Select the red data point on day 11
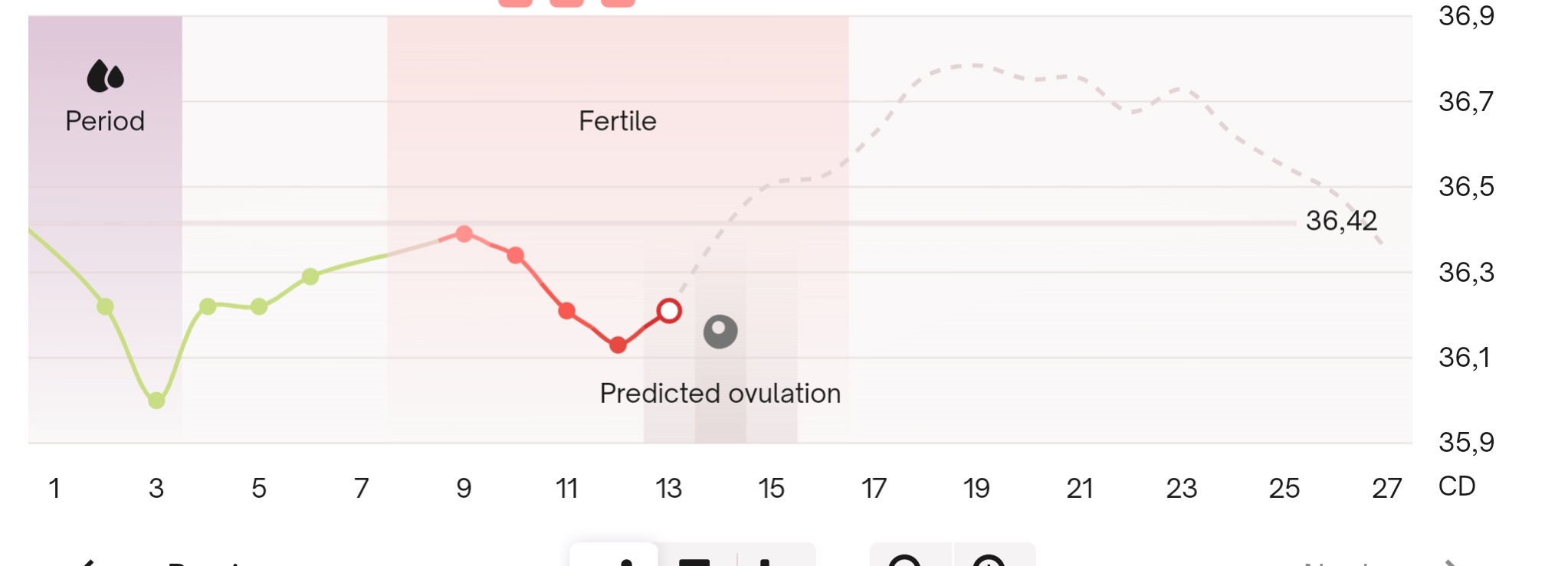1568x566 pixels. coord(567,311)
